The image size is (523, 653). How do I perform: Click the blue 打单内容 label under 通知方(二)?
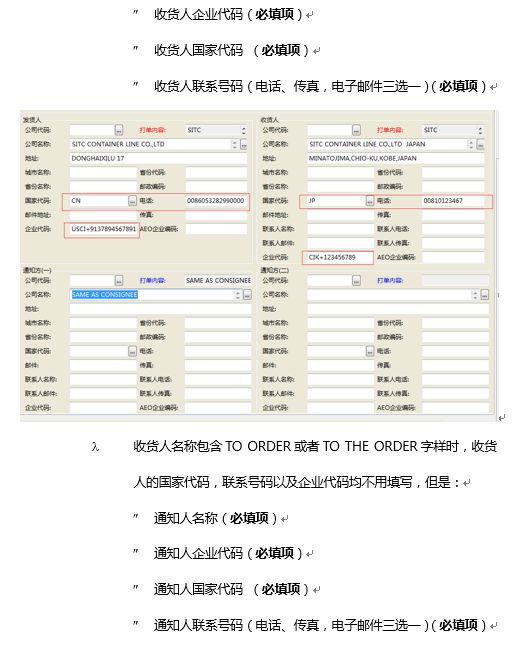390,281
